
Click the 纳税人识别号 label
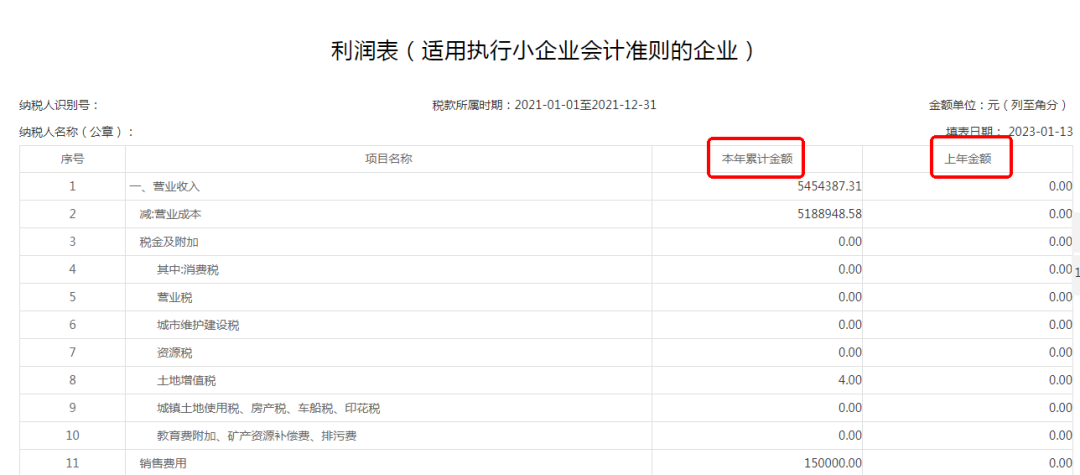(x=59, y=105)
